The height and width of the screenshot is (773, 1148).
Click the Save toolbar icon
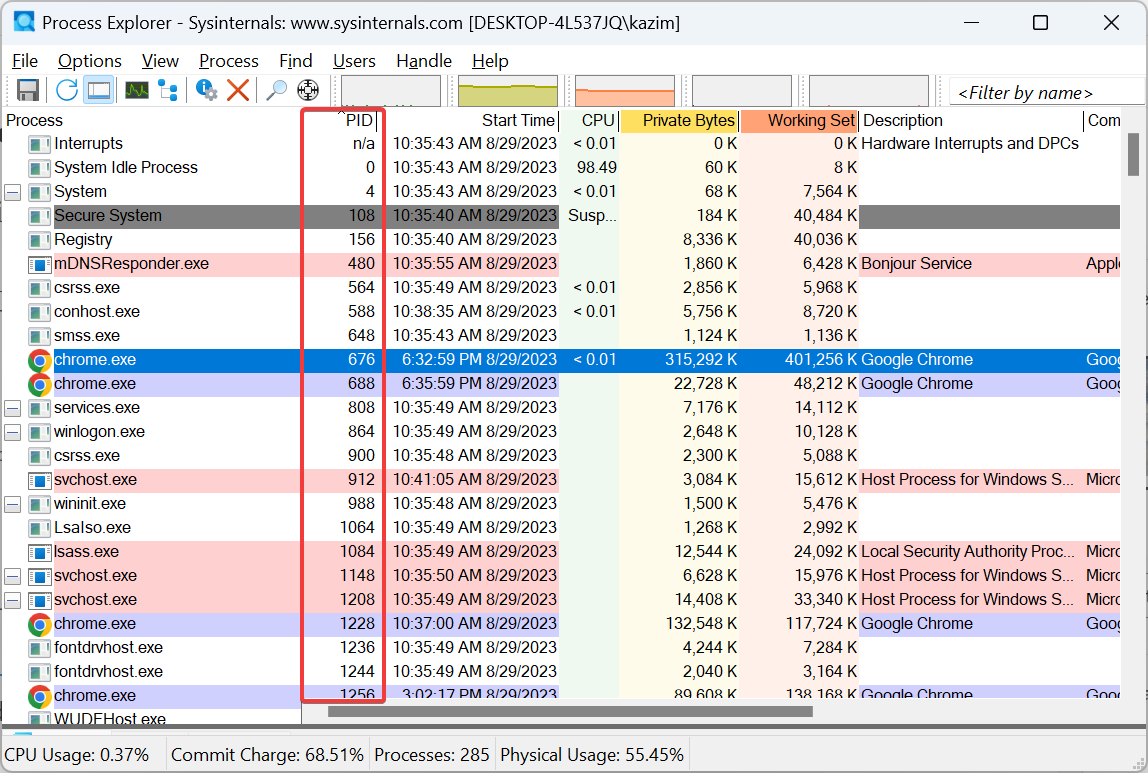(x=28, y=91)
